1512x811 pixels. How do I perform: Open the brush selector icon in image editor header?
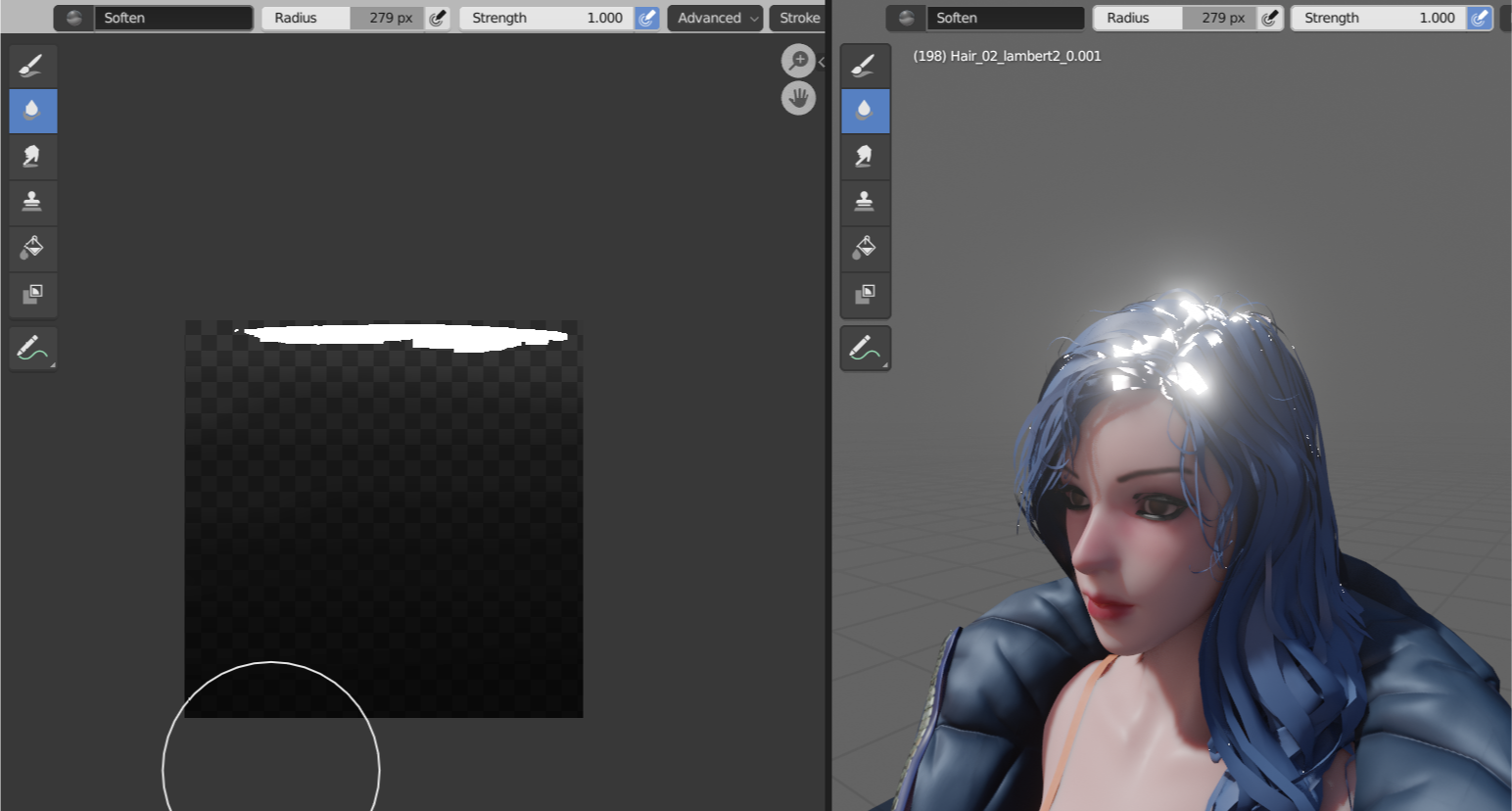click(x=73, y=18)
